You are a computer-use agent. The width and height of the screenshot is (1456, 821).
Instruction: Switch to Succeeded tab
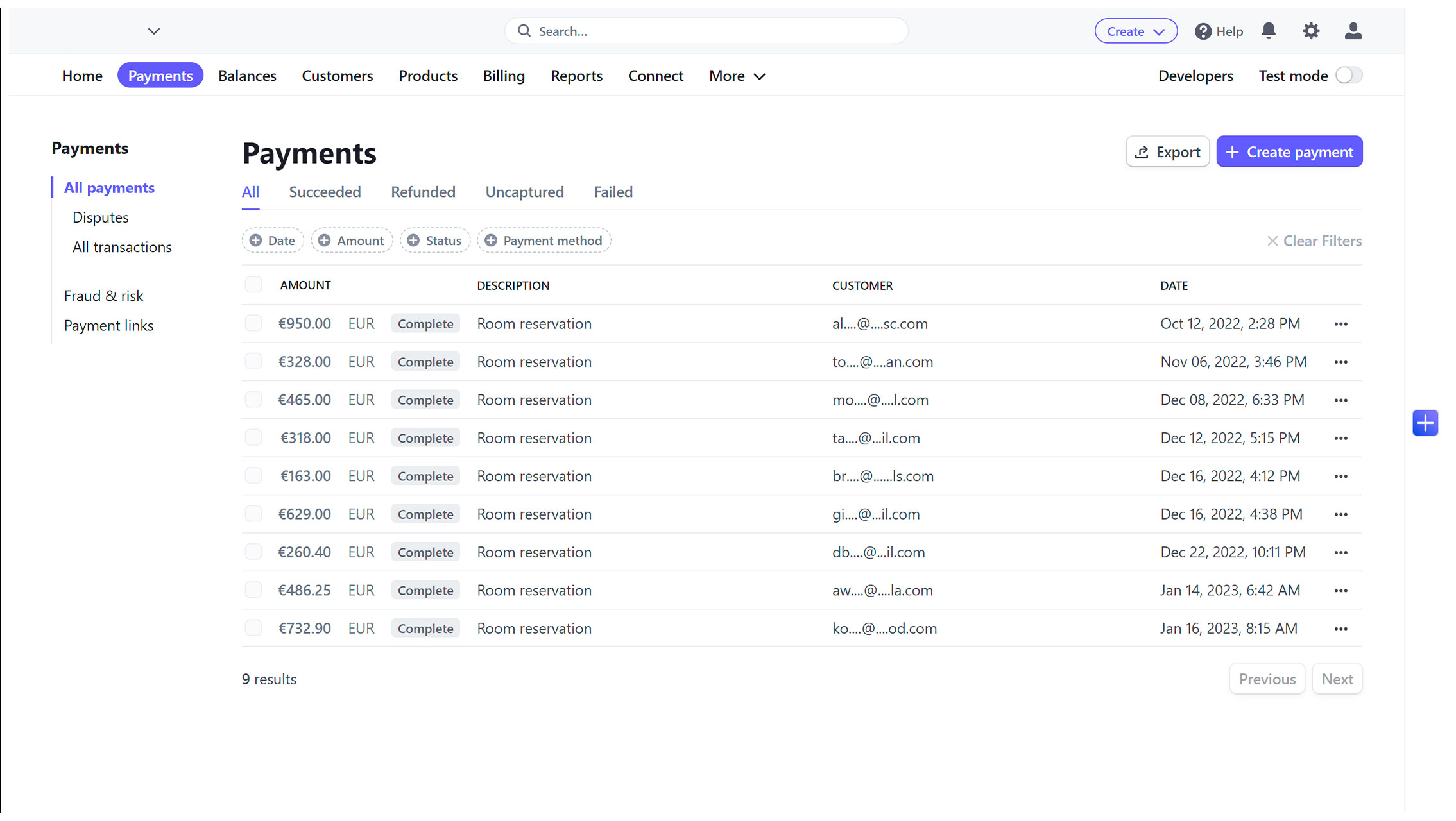click(325, 192)
